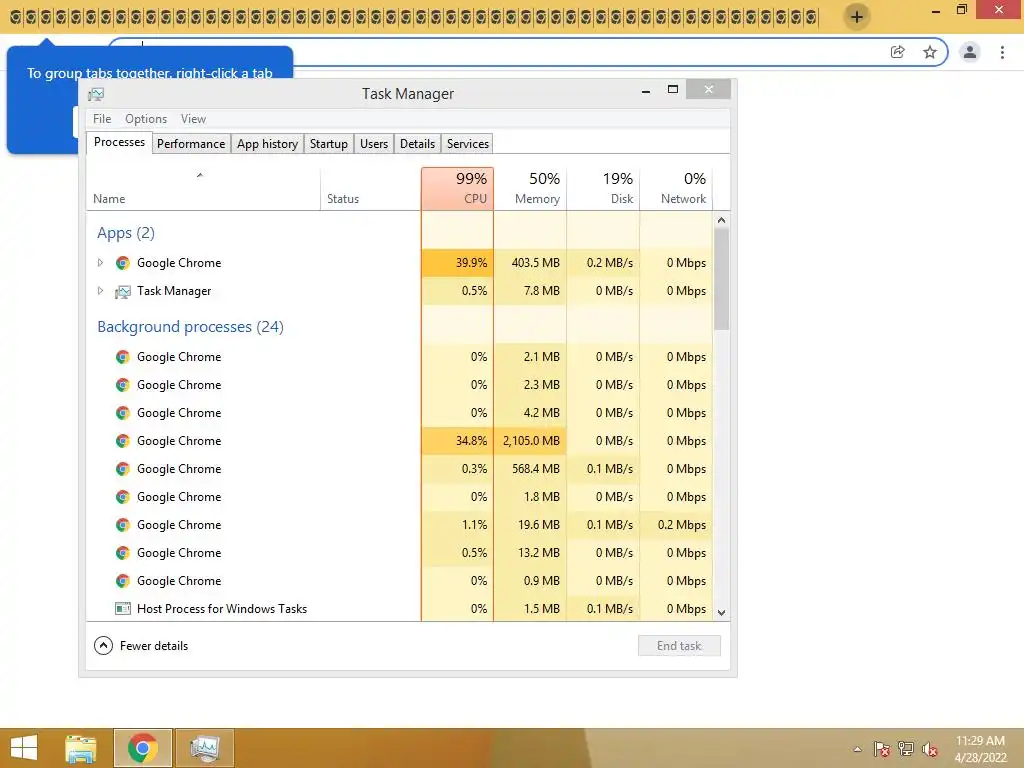
Task: Click the process list scrollbar thumb
Action: click(721, 280)
